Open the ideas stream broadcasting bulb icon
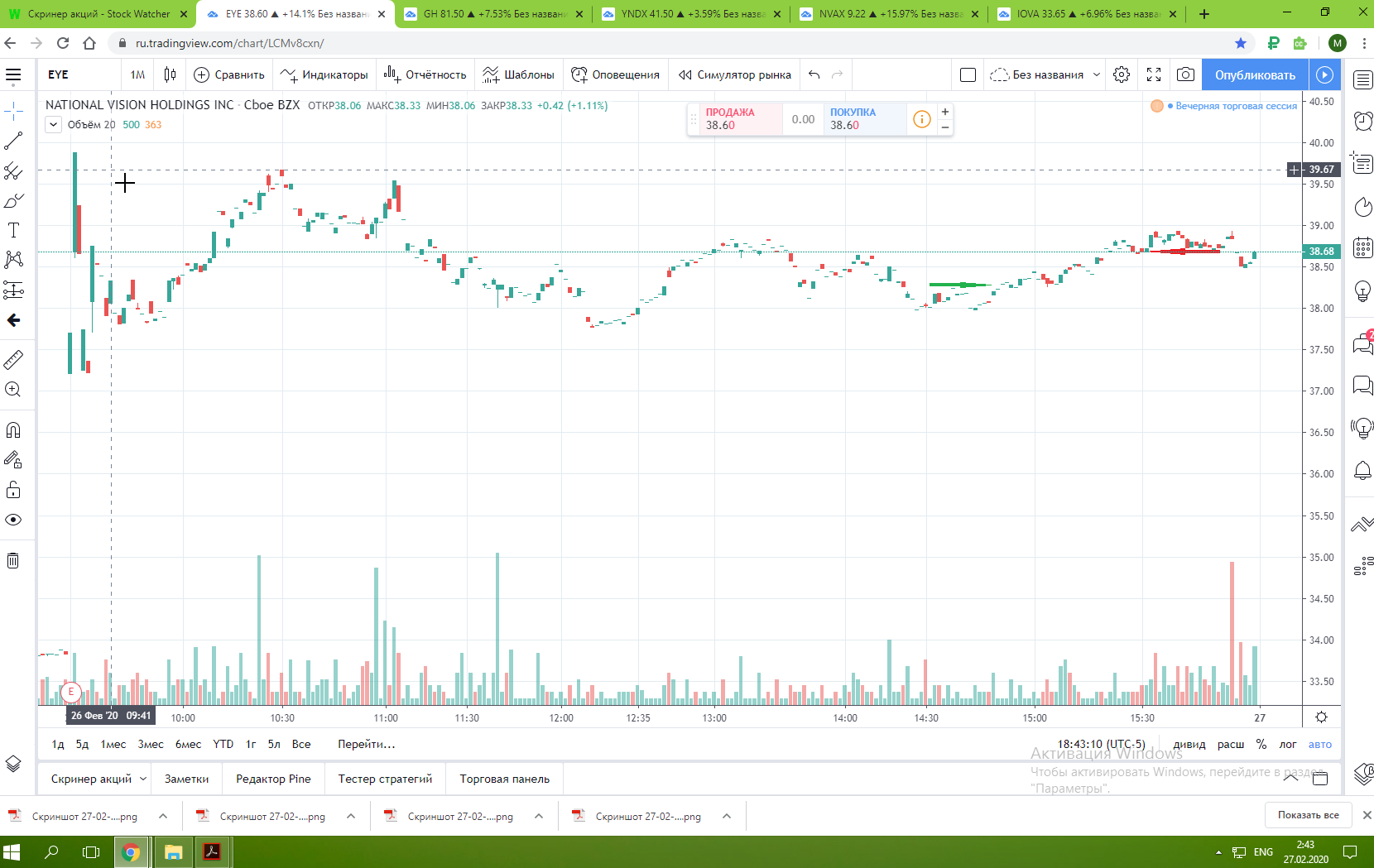This screenshot has width=1374, height=868. (x=1362, y=428)
